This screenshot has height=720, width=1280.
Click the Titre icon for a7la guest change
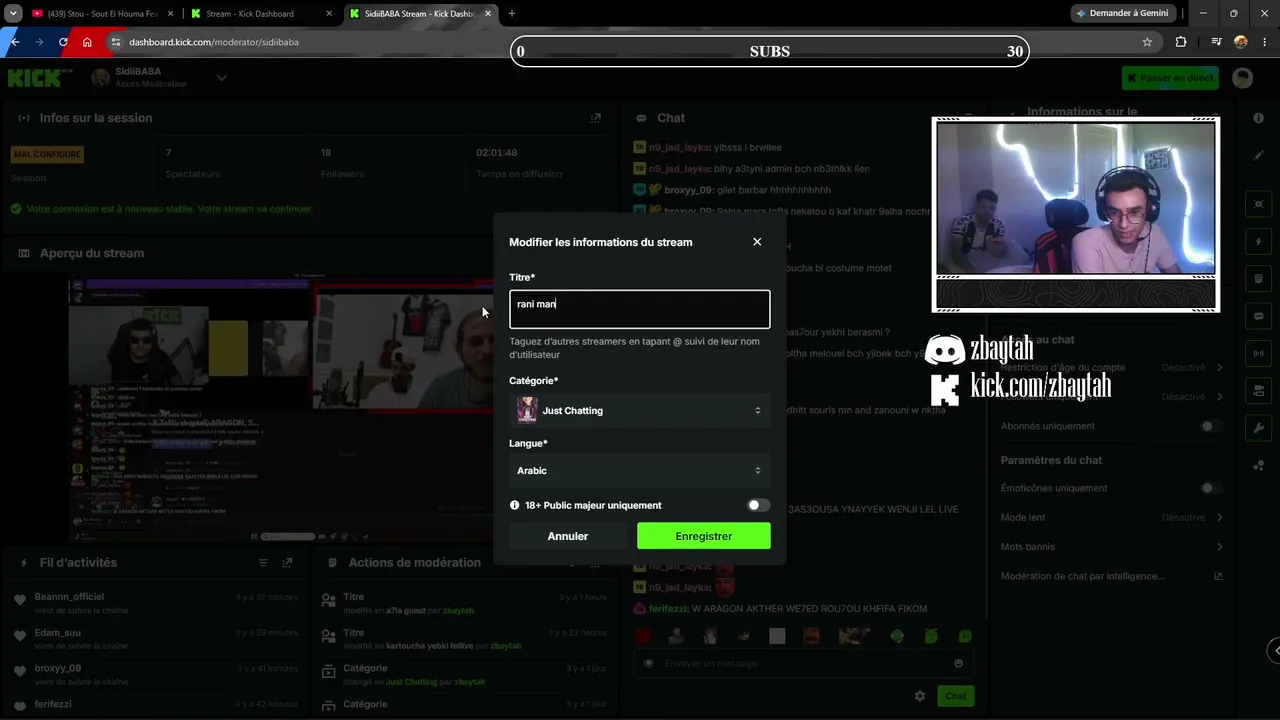[328, 601]
